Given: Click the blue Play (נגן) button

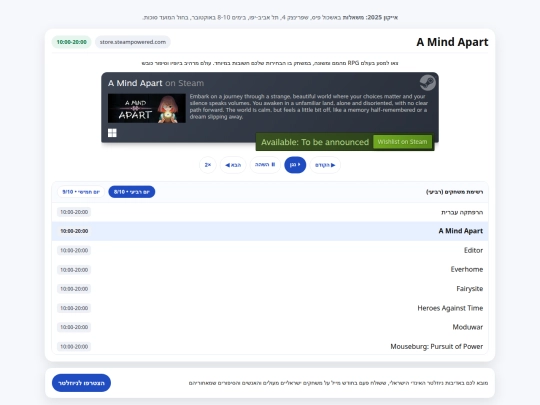Looking at the screenshot, I should click(295, 165).
